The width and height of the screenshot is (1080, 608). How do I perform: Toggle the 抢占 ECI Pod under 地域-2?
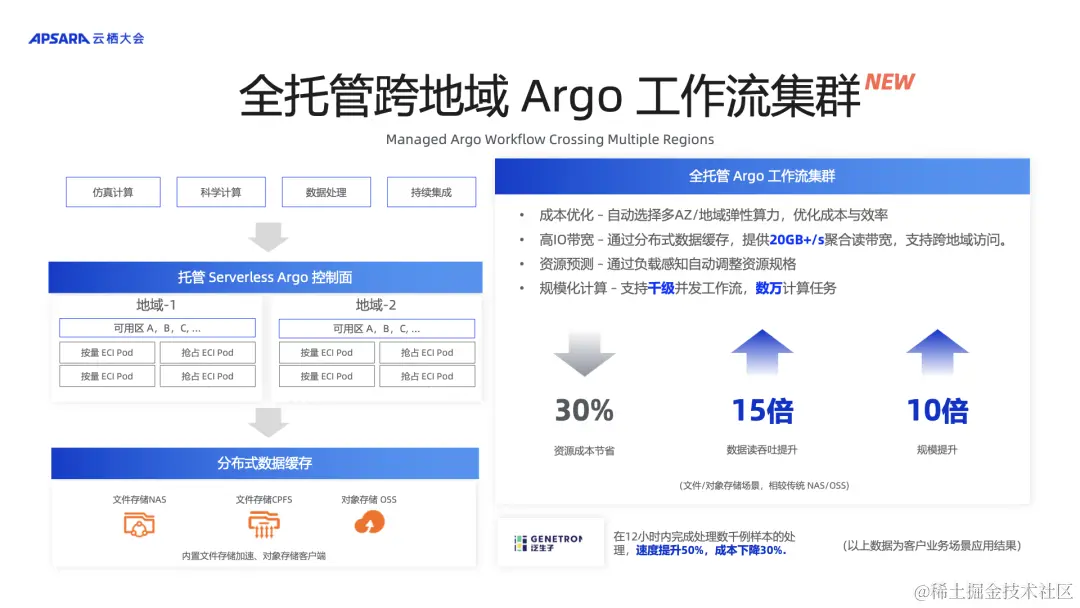[x=427, y=352]
